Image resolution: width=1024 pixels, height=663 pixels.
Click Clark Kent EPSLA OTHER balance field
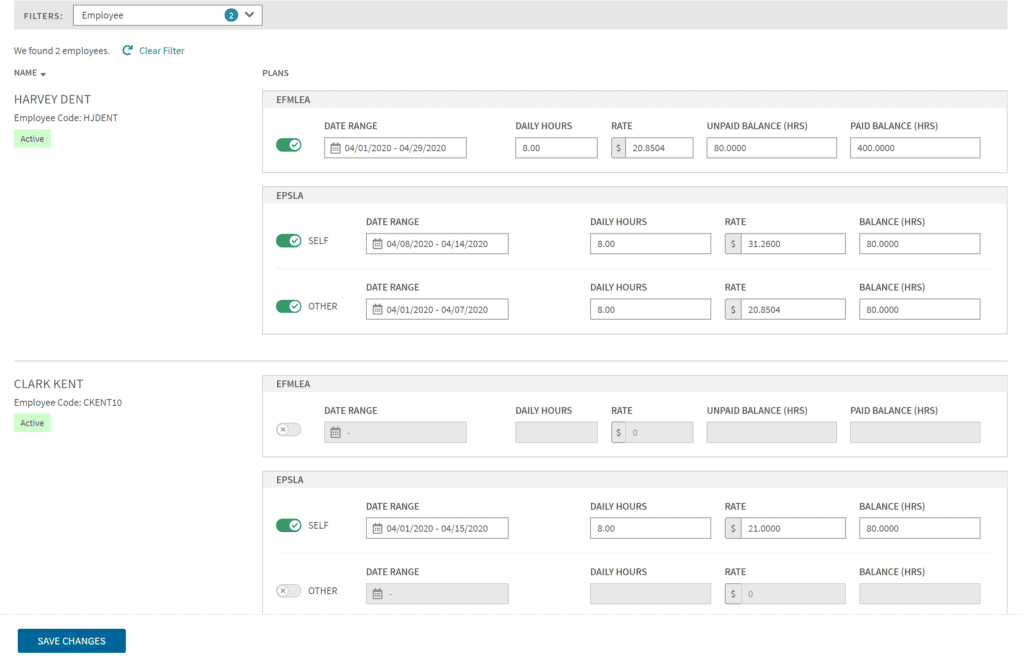[920, 594]
